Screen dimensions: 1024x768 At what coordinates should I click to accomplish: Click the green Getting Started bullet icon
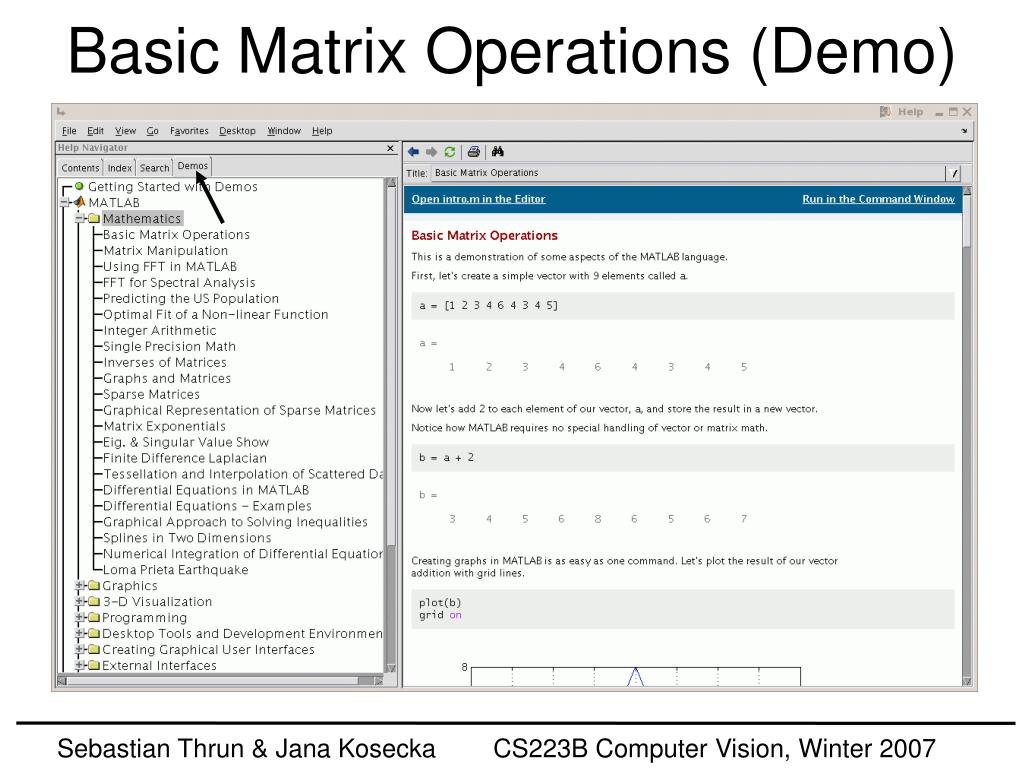[79, 186]
